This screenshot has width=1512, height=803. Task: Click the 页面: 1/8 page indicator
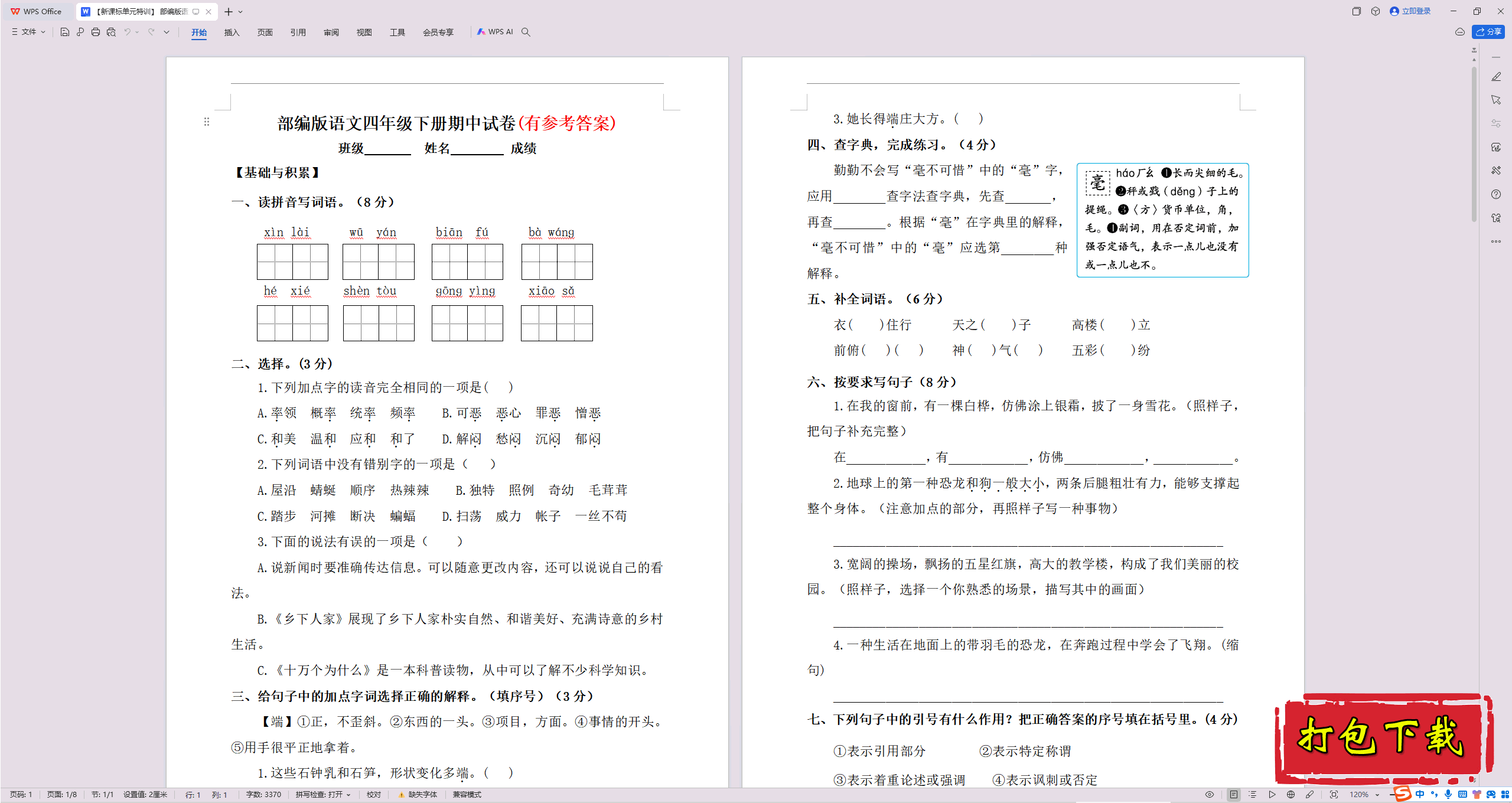[62, 795]
